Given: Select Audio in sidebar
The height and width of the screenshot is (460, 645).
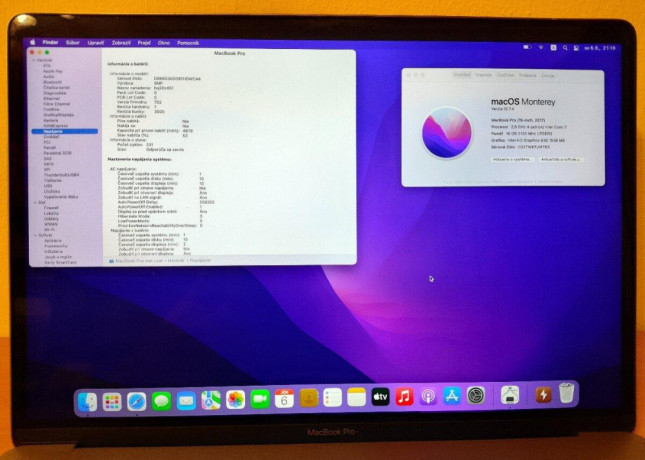Looking at the screenshot, I should pyautogui.click(x=49, y=77).
